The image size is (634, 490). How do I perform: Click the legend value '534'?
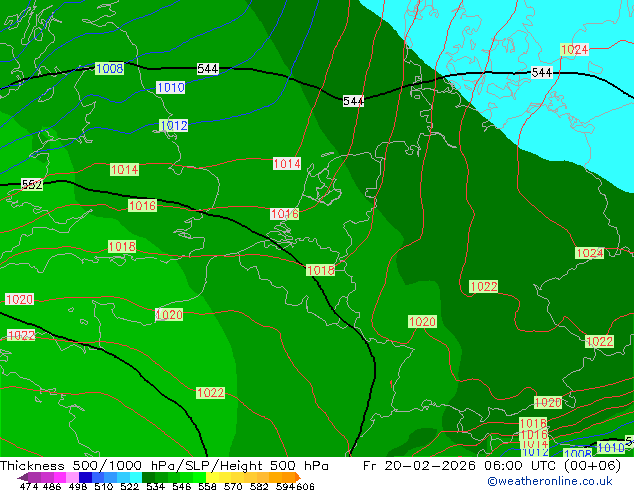tap(156, 486)
